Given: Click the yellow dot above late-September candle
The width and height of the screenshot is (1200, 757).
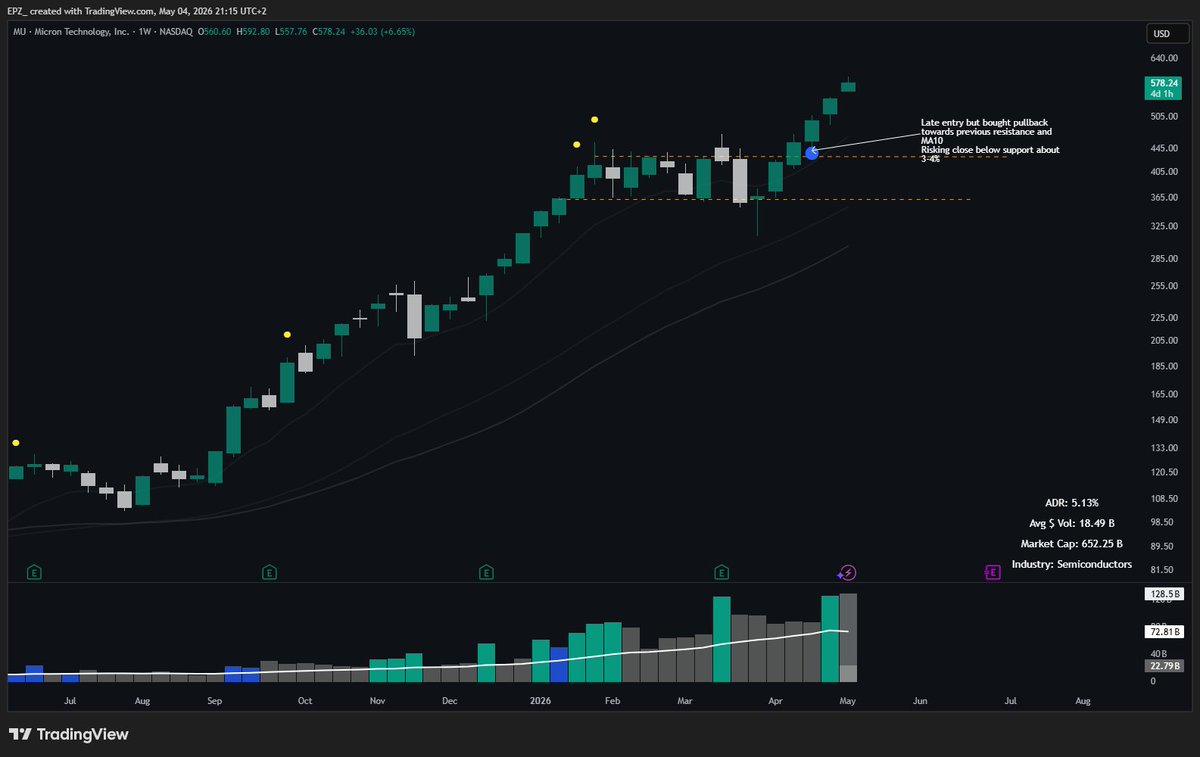Looking at the screenshot, I should point(287,335).
